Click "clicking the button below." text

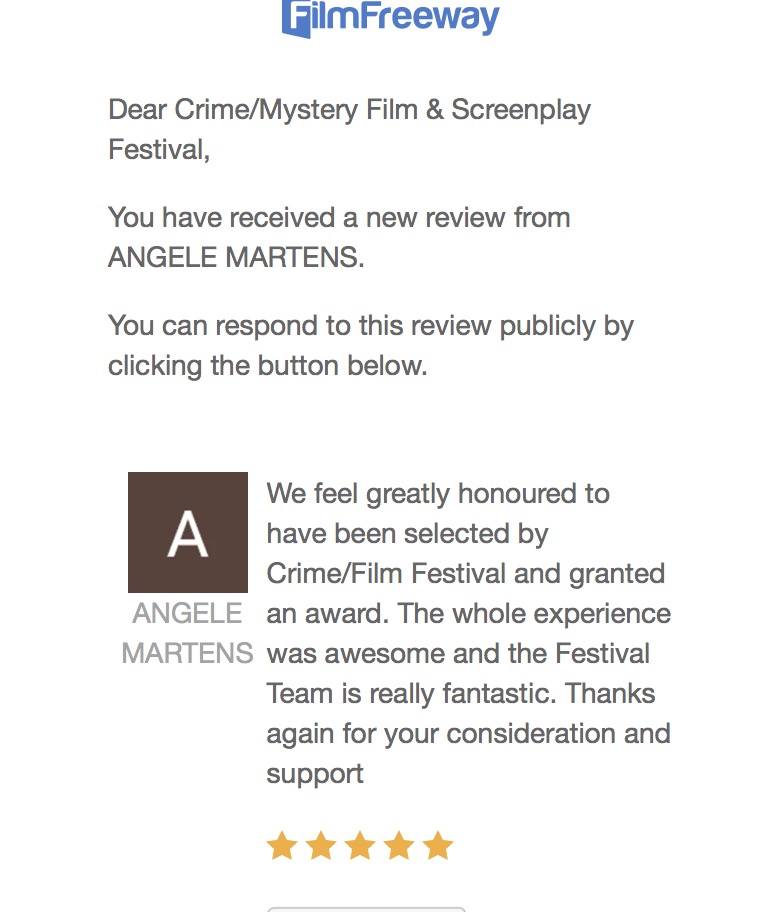point(267,366)
